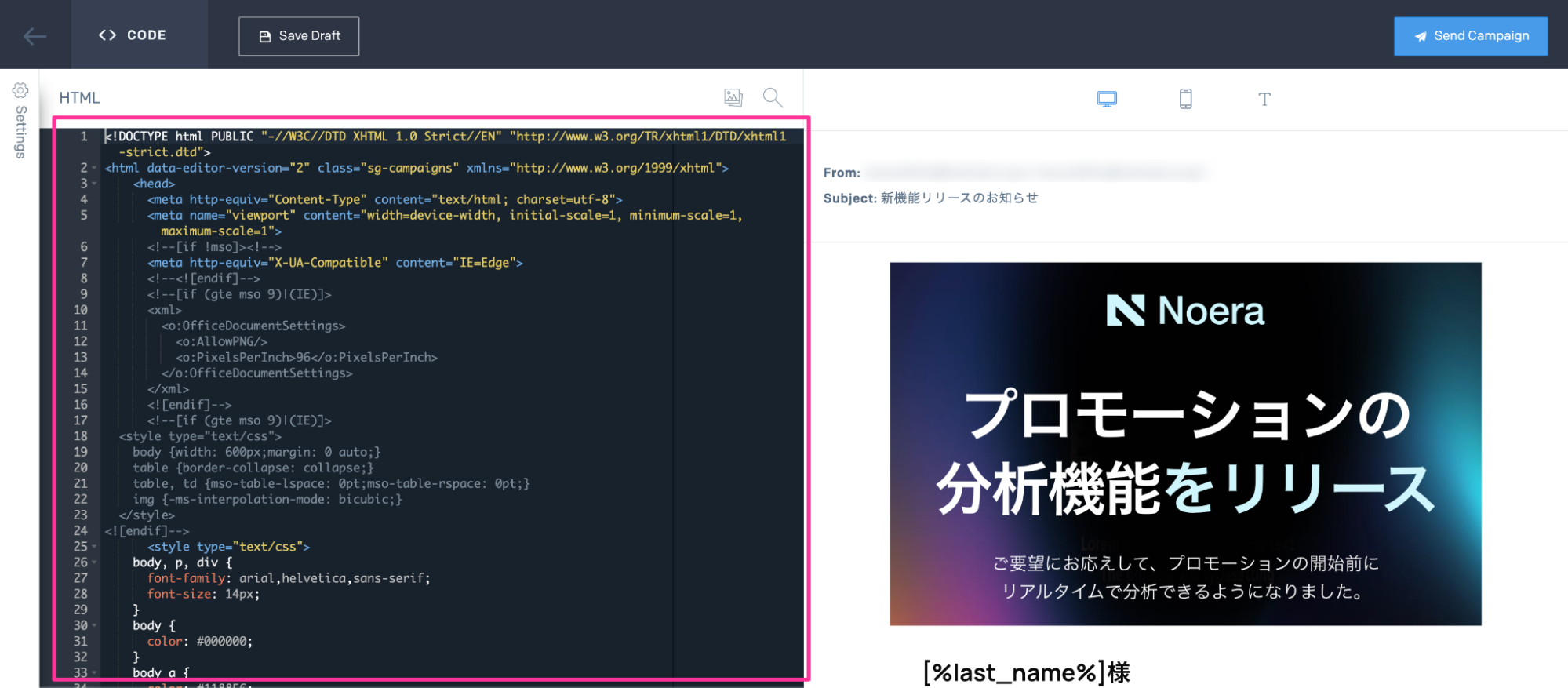Image resolution: width=1568 pixels, height=688 pixels.
Task: Click the o:AllowPNG line
Action: (221, 341)
